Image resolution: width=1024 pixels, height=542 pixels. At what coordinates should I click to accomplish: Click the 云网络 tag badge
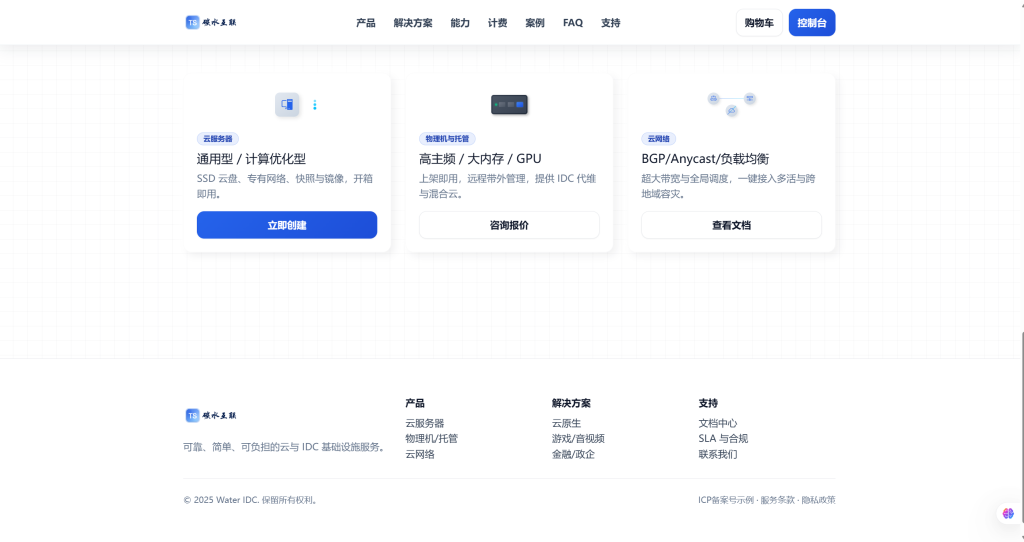(658, 138)
